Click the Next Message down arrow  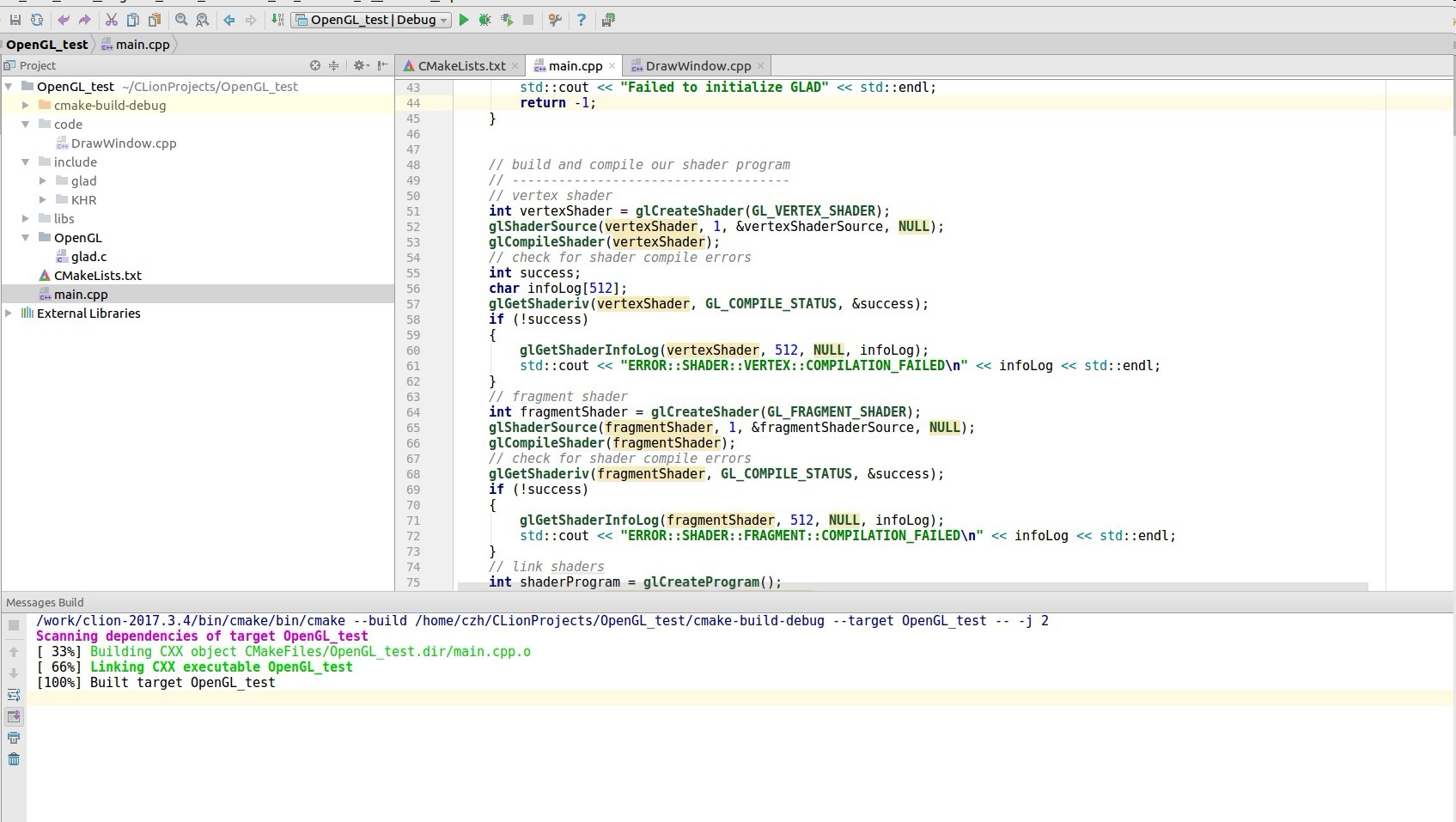pos(14,673)
